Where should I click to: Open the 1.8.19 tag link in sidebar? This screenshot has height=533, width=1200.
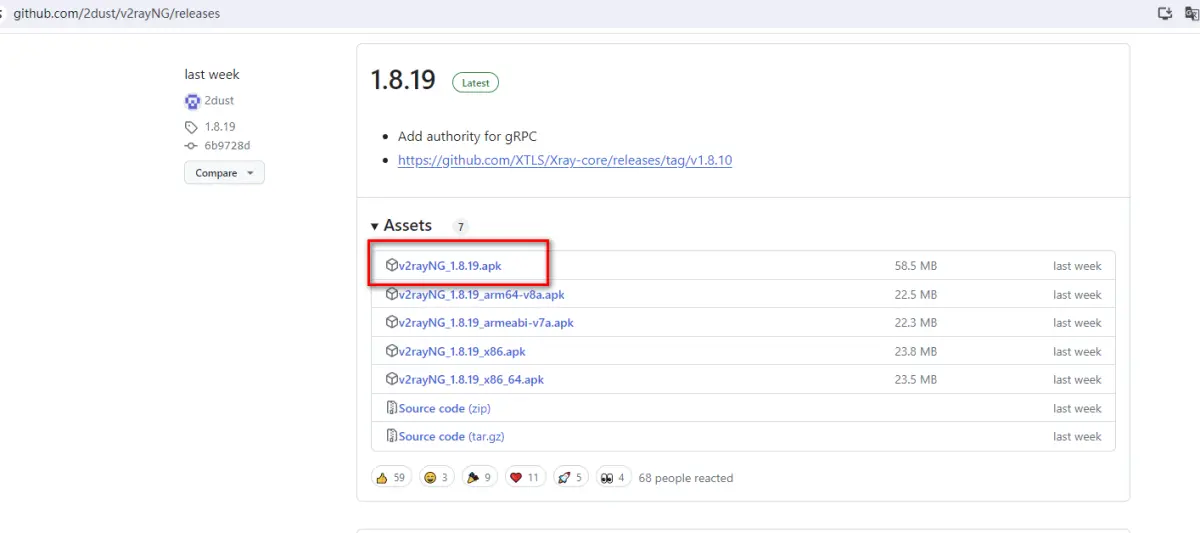[x=220, y=127]
